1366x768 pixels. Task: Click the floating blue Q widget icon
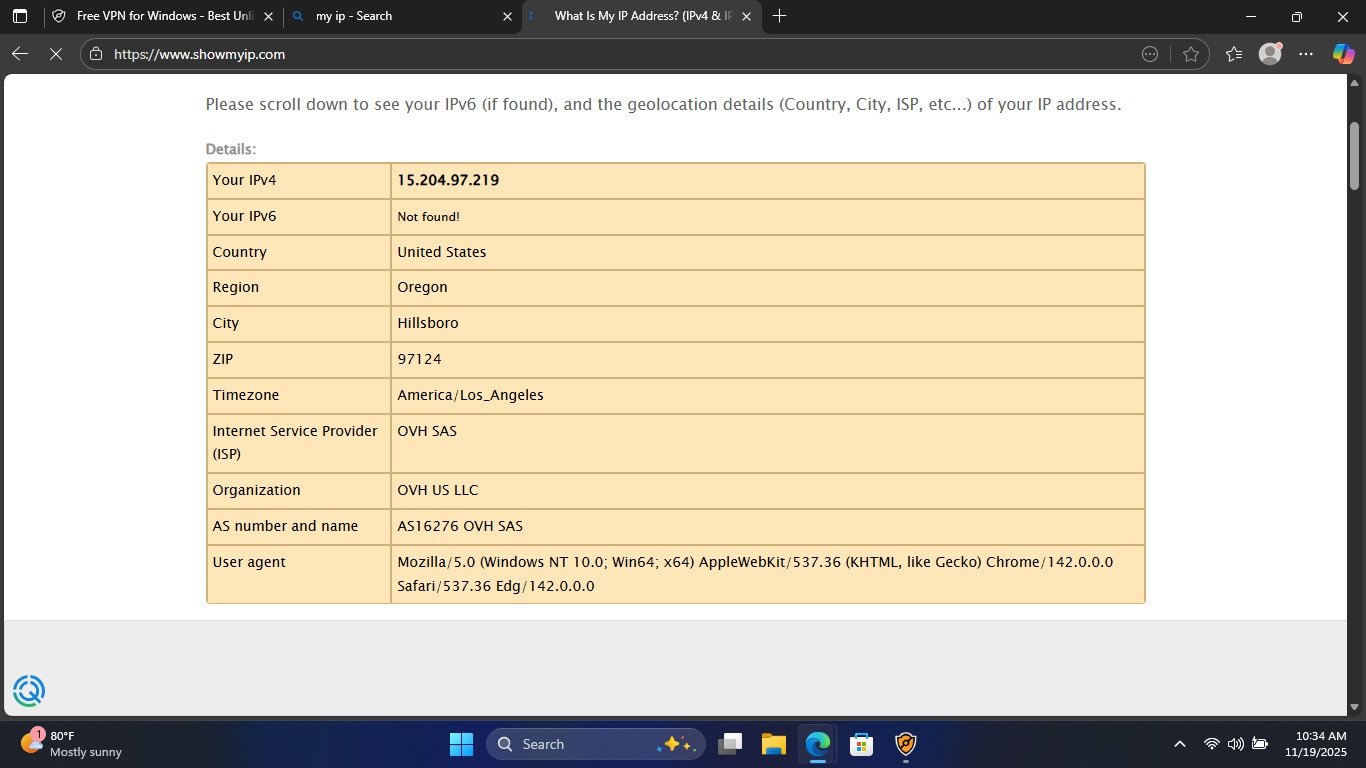(x=29, y=691)
